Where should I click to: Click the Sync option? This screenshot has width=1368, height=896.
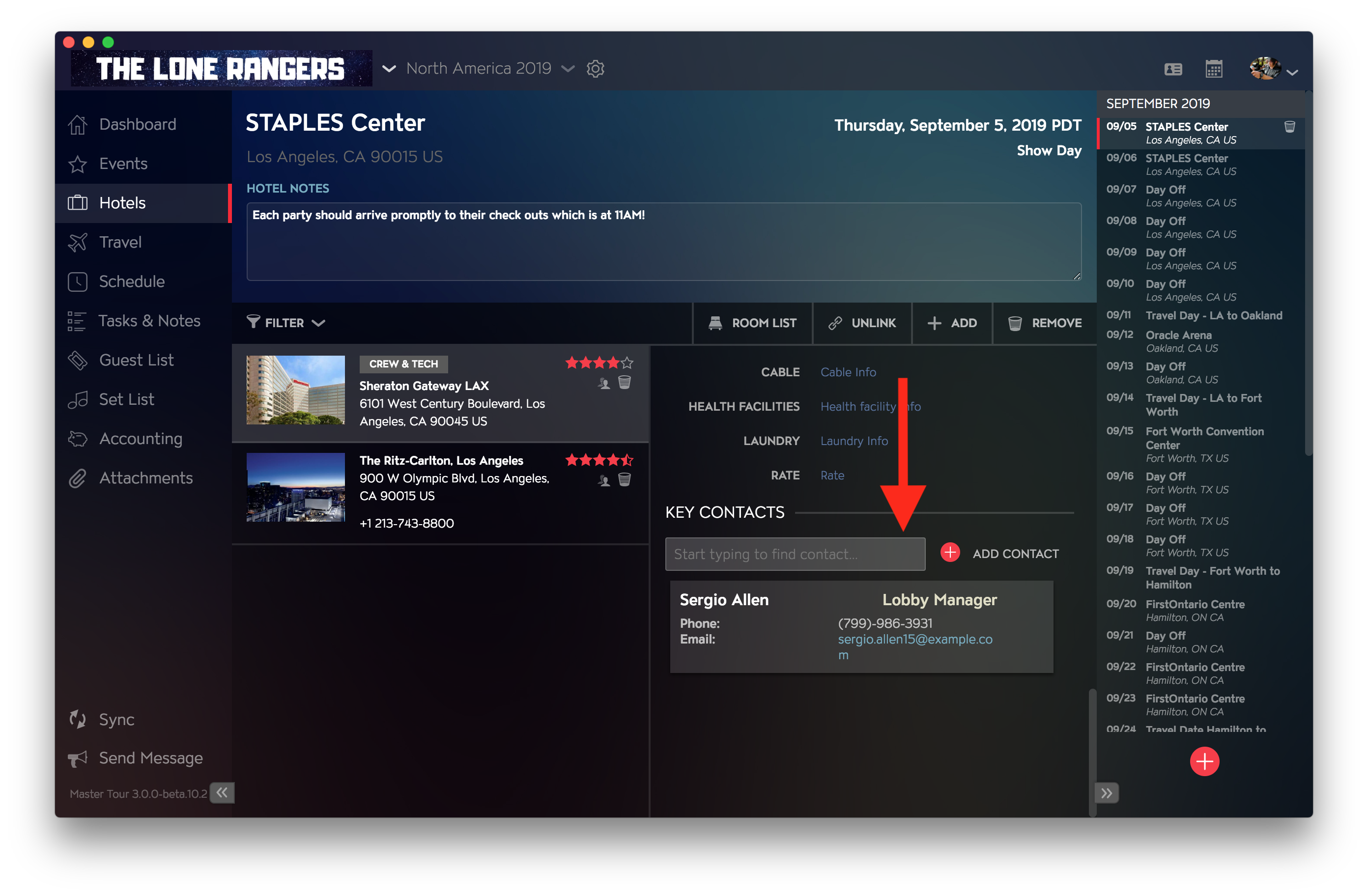pos(116,720)
